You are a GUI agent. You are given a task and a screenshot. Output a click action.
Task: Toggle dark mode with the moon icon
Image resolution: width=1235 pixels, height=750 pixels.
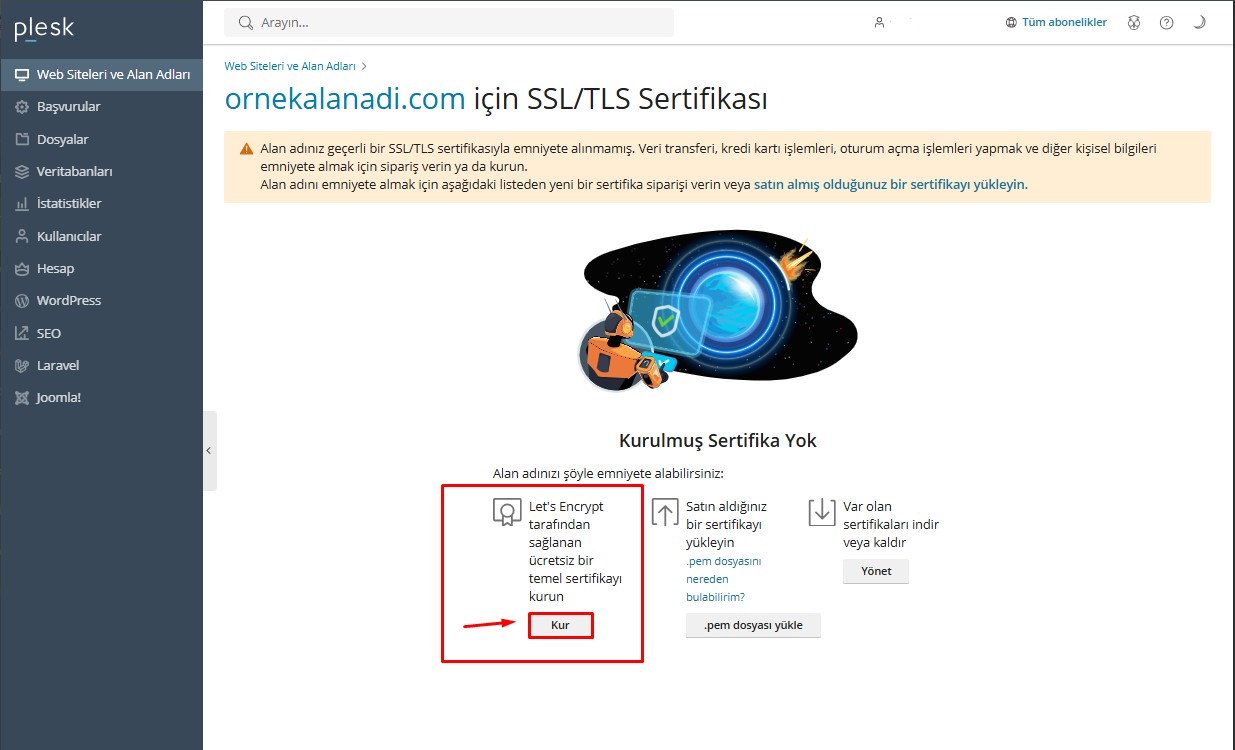click(1199, 23)
